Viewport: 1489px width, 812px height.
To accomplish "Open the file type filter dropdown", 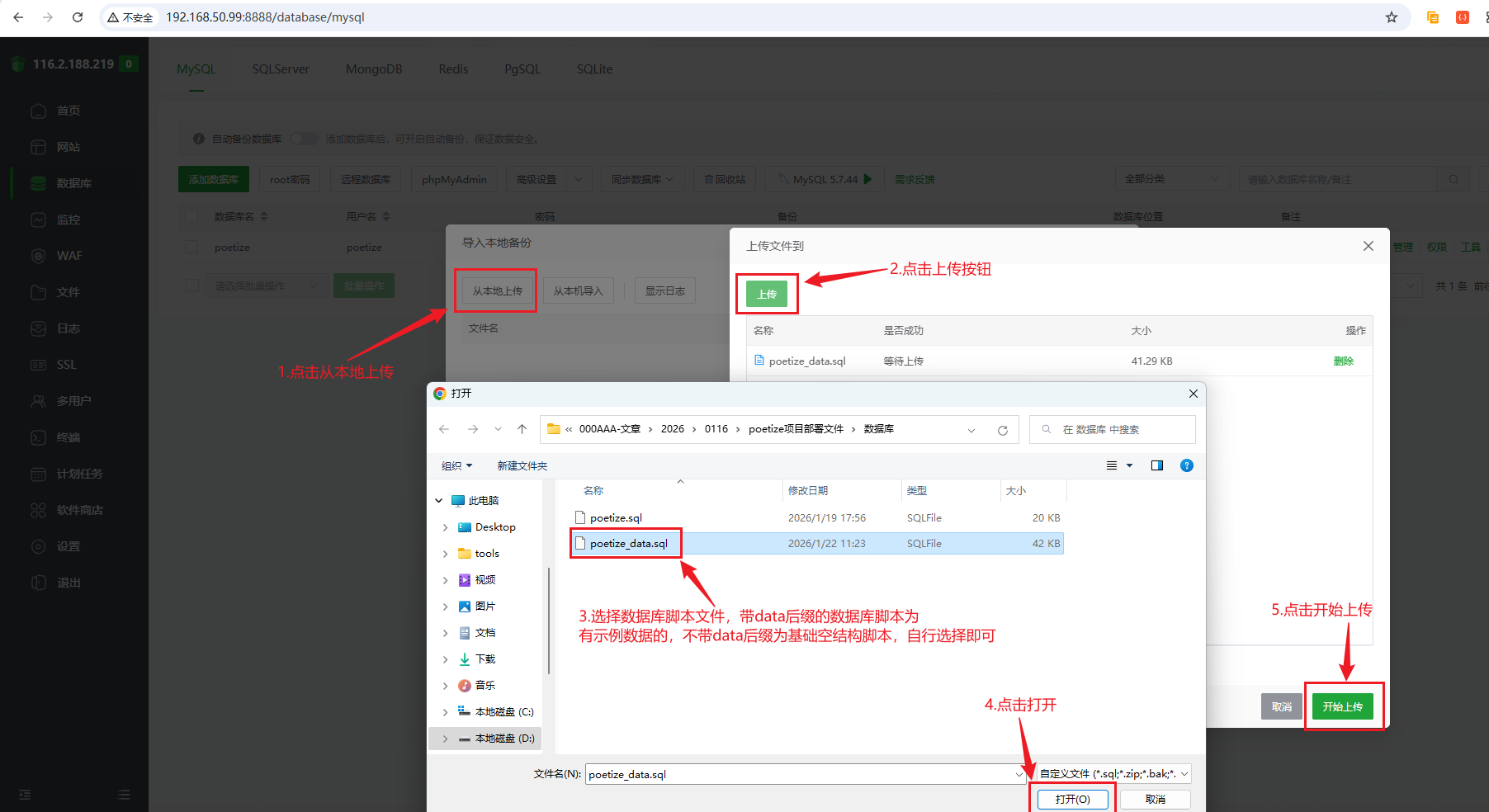I will pos(1114,774).
